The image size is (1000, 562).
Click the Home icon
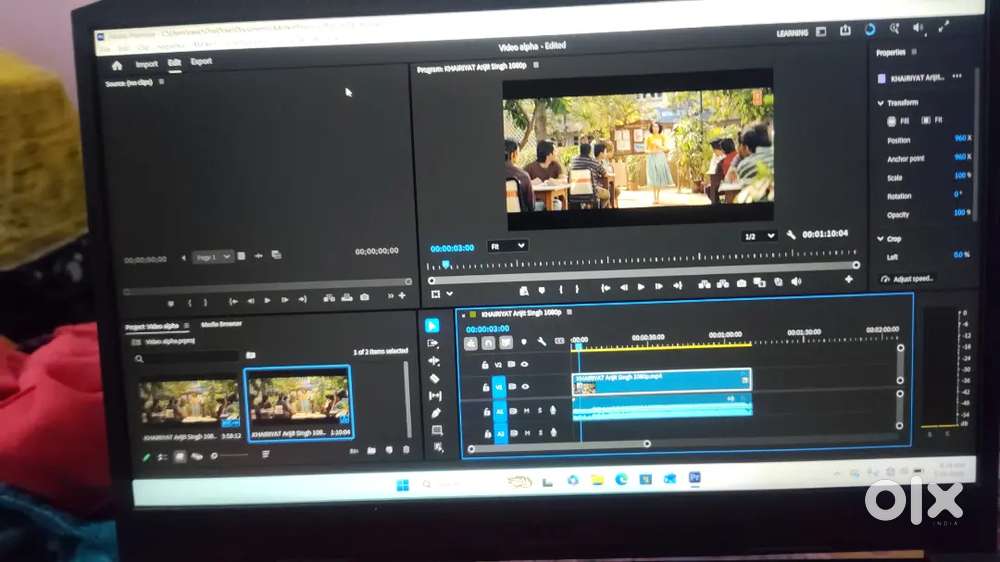117,66
